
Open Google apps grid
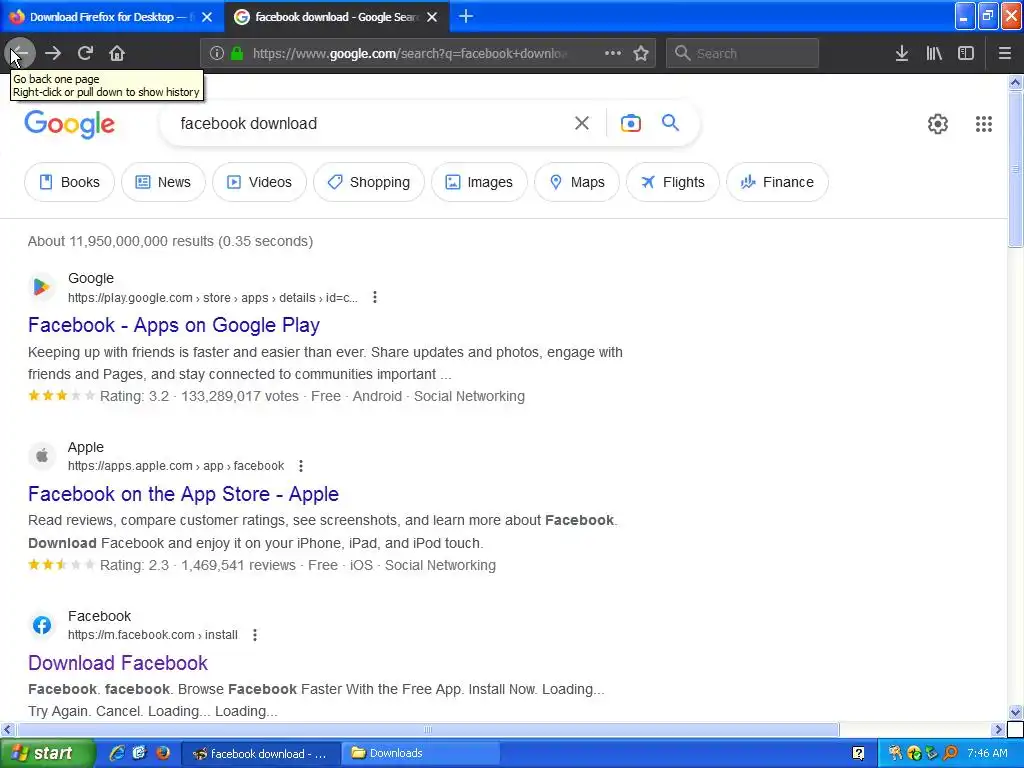pyautogui.click(x=984, y=124)
